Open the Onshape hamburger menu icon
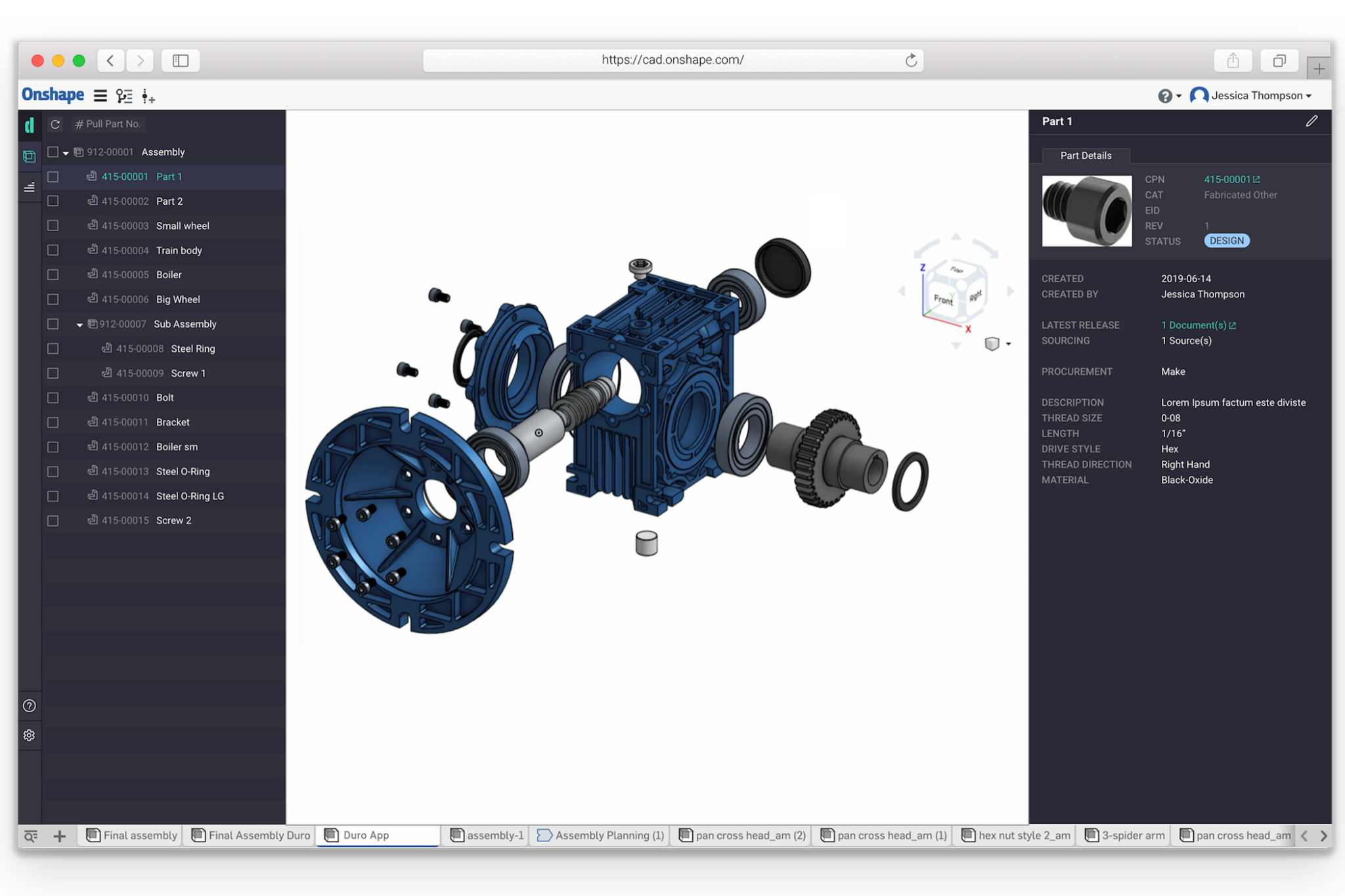This screenshot has height=896, width=1345. pyautogui.click(x=100, y=96)
